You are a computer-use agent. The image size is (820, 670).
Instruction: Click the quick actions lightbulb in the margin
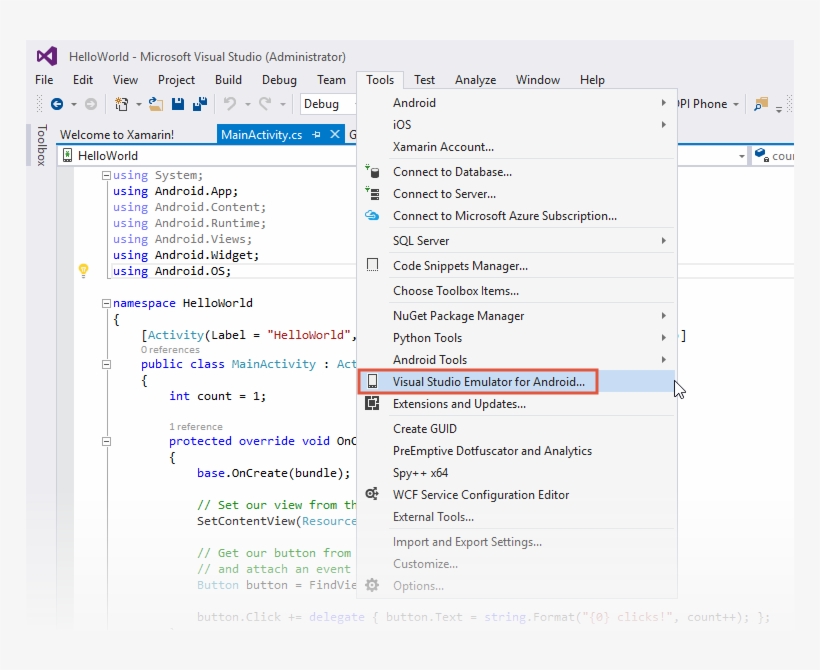84,271
